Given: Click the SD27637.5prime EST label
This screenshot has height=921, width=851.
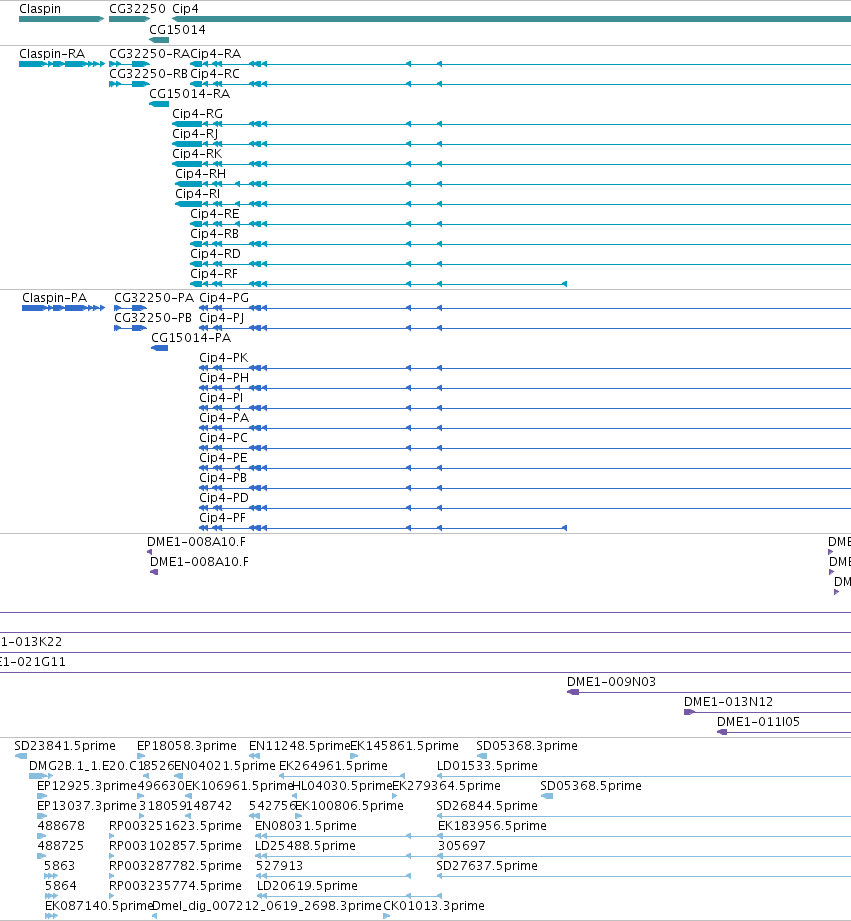Looking at the screenshot, I should coord(487,866).
